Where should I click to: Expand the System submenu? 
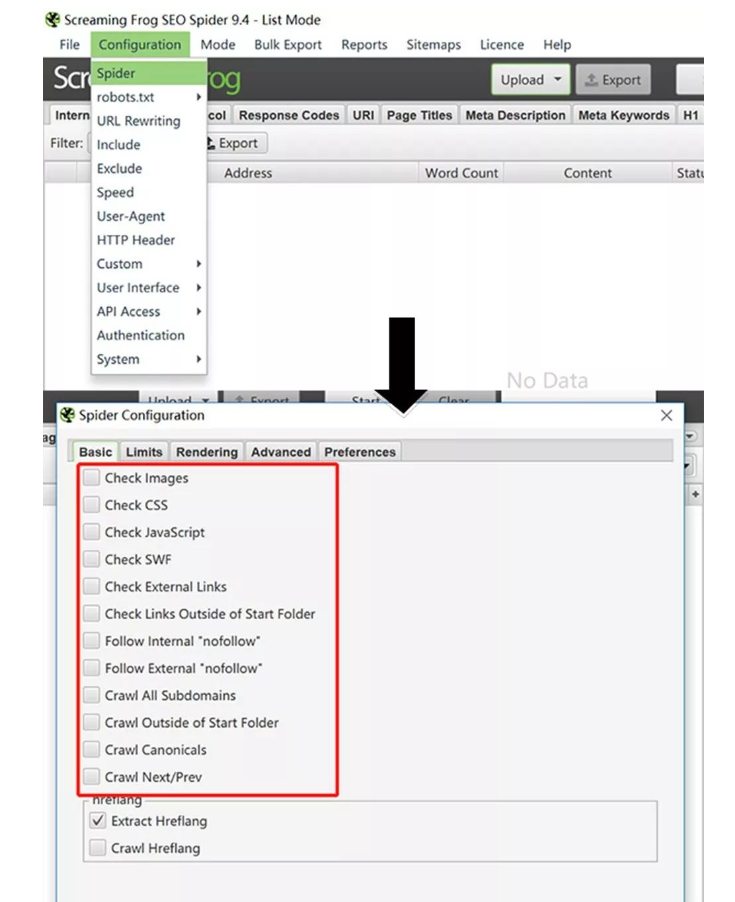[149, 359]
